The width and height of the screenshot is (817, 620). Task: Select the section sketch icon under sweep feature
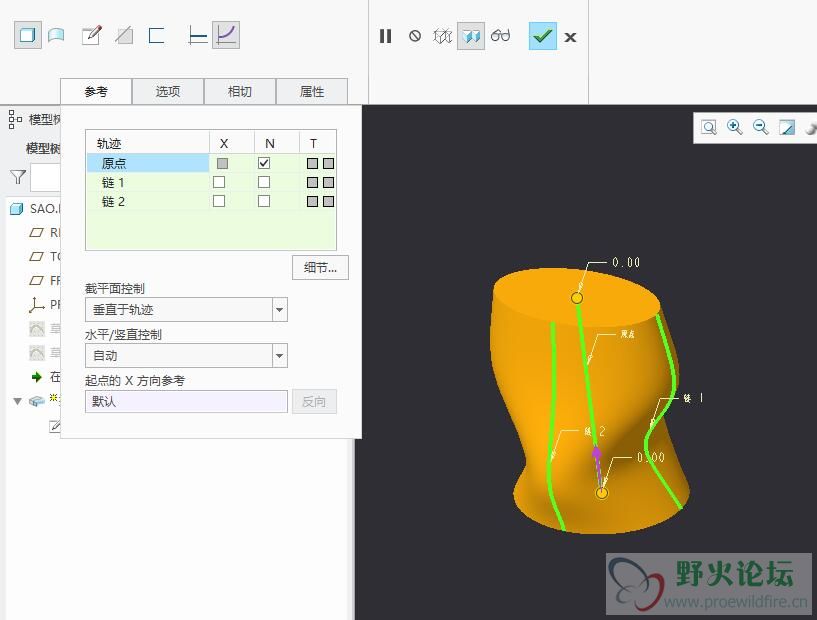[55, 426]
